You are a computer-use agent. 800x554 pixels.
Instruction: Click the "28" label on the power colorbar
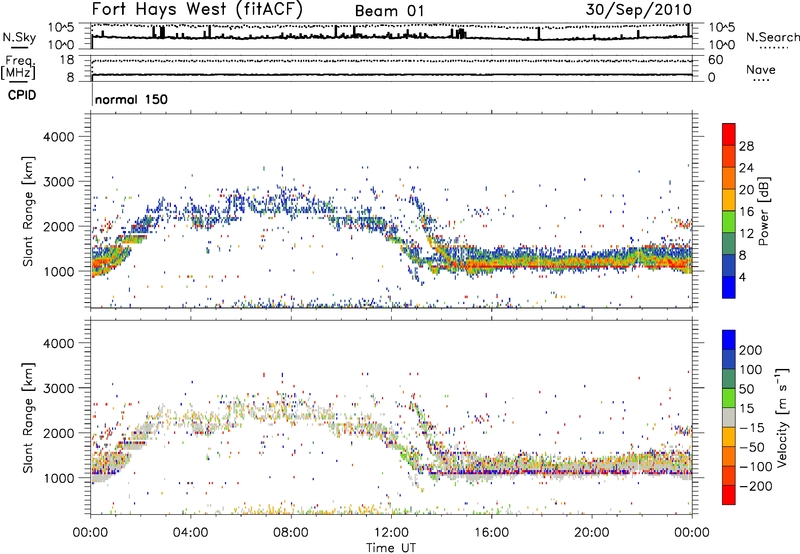pyautogui.click(x=746, y=146)
